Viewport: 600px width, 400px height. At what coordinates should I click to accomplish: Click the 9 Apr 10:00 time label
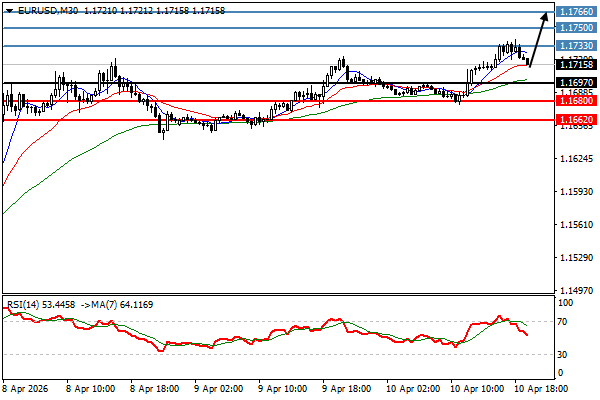pos(282,386)
